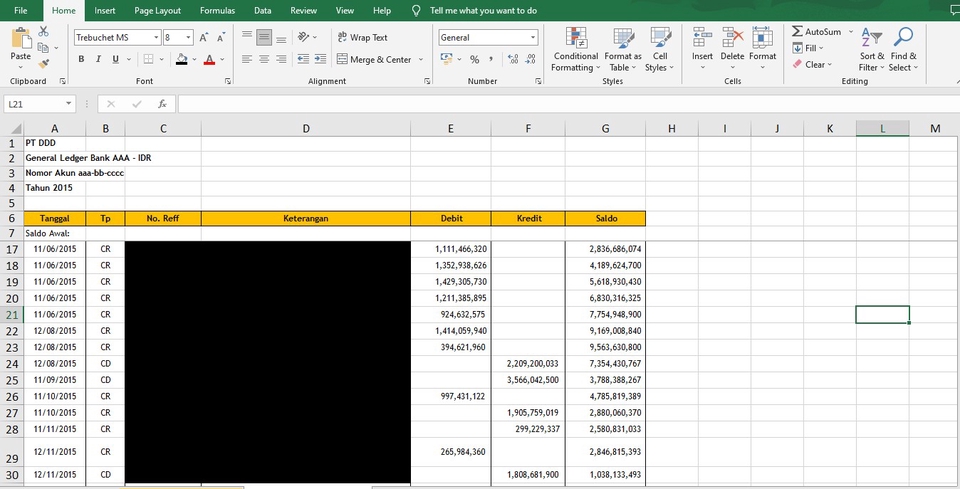
Task: Apply the red Font Color
Action: point(209,59)
